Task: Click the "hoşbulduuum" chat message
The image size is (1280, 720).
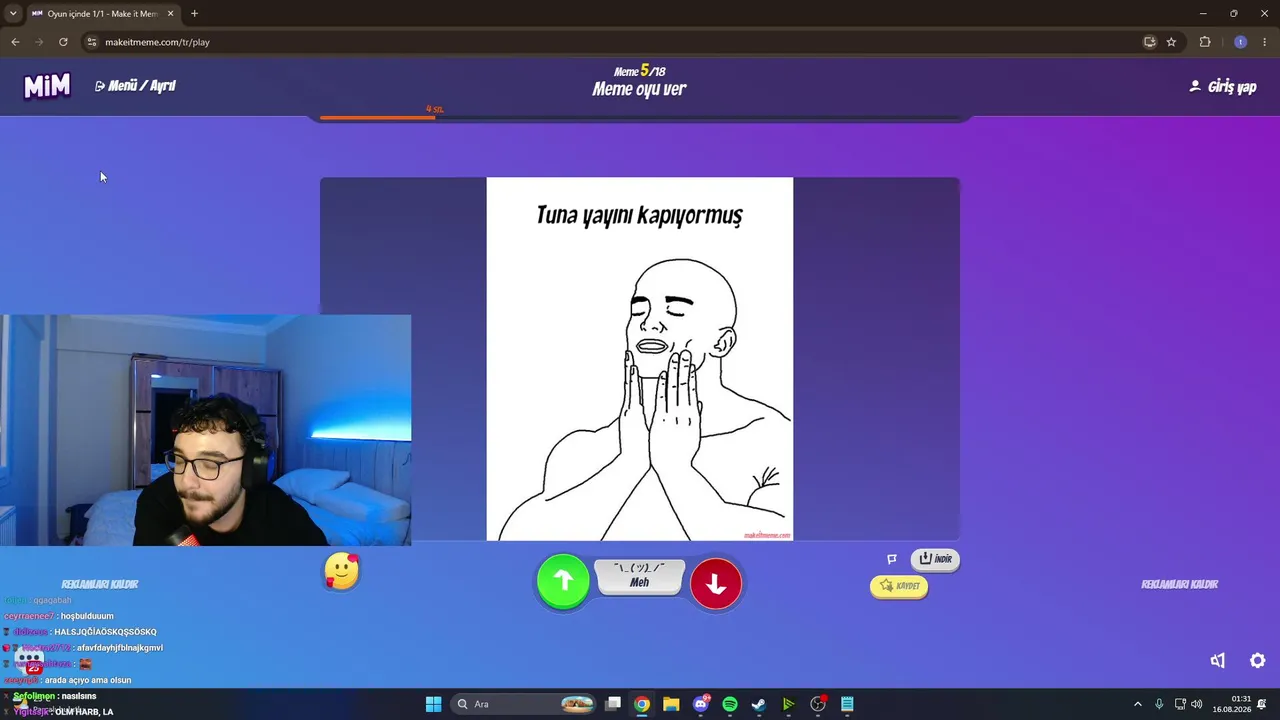Action: click(x=87, y=616)
